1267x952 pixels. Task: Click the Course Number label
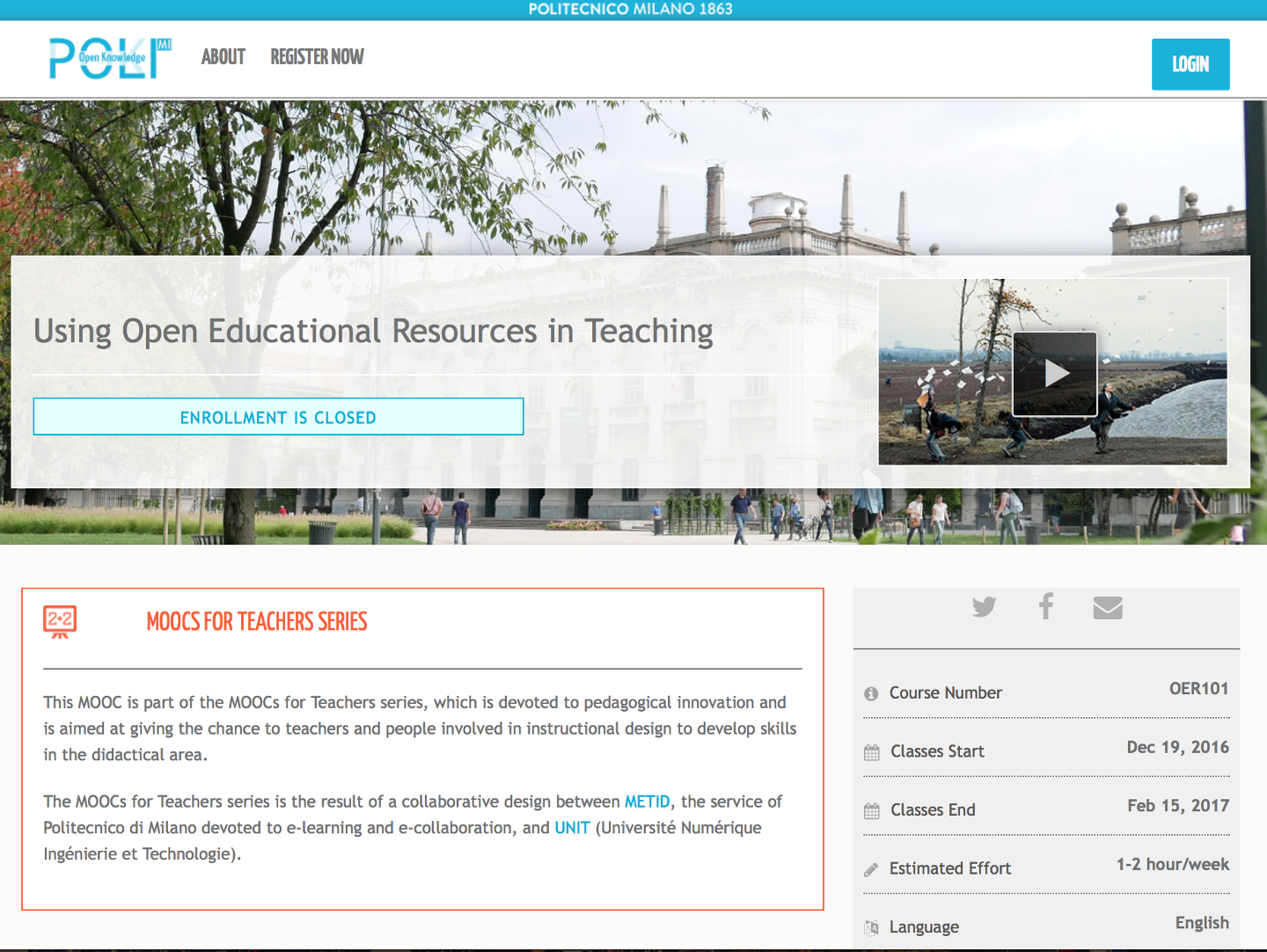(946, 693)
